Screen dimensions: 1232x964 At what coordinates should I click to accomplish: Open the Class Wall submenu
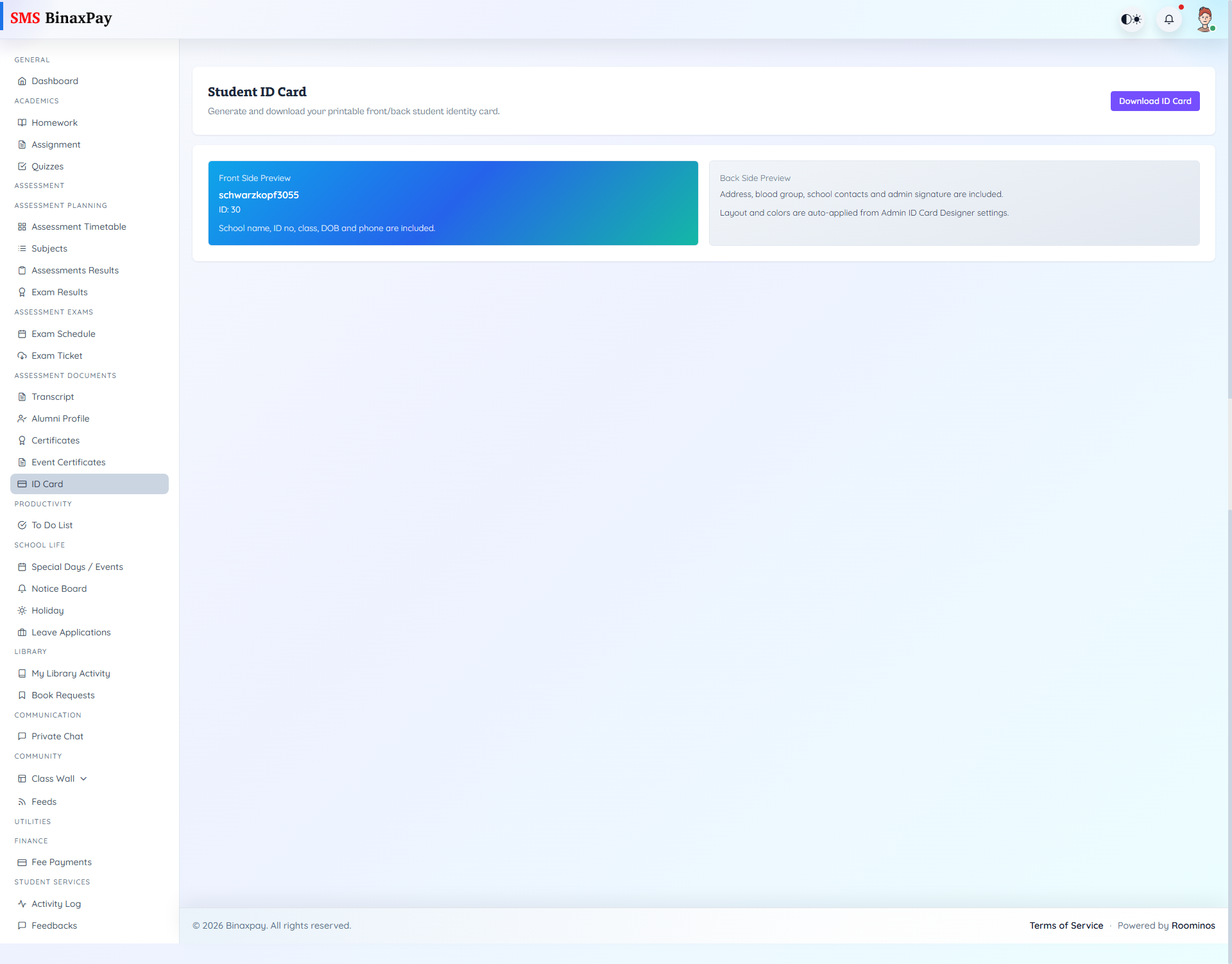53,779
